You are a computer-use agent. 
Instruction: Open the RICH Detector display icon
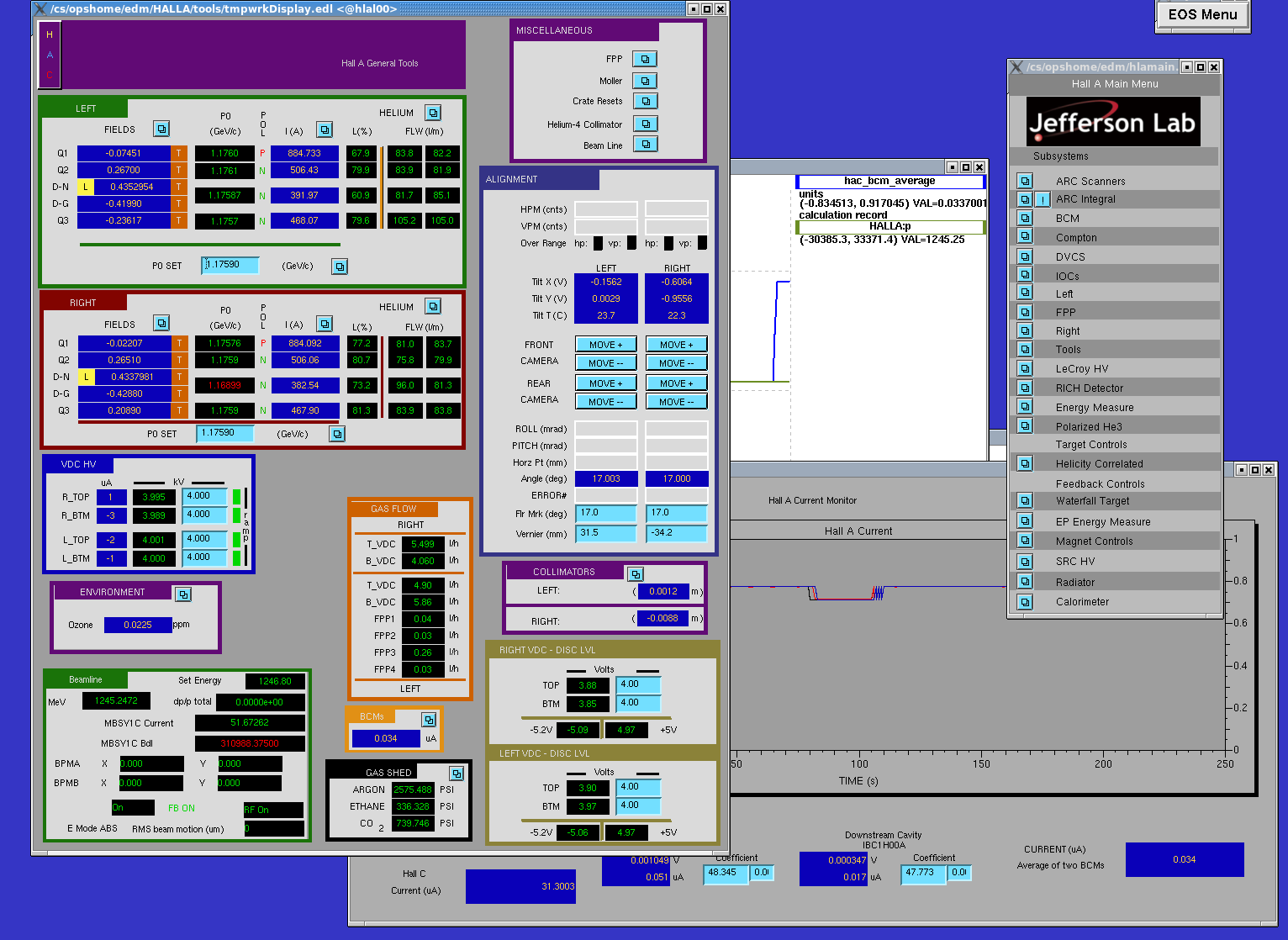pos(1025,388)
